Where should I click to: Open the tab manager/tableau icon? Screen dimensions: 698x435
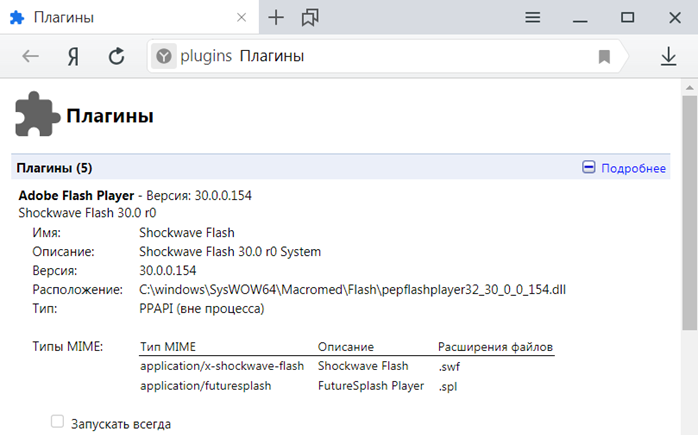tap(310, 18)
